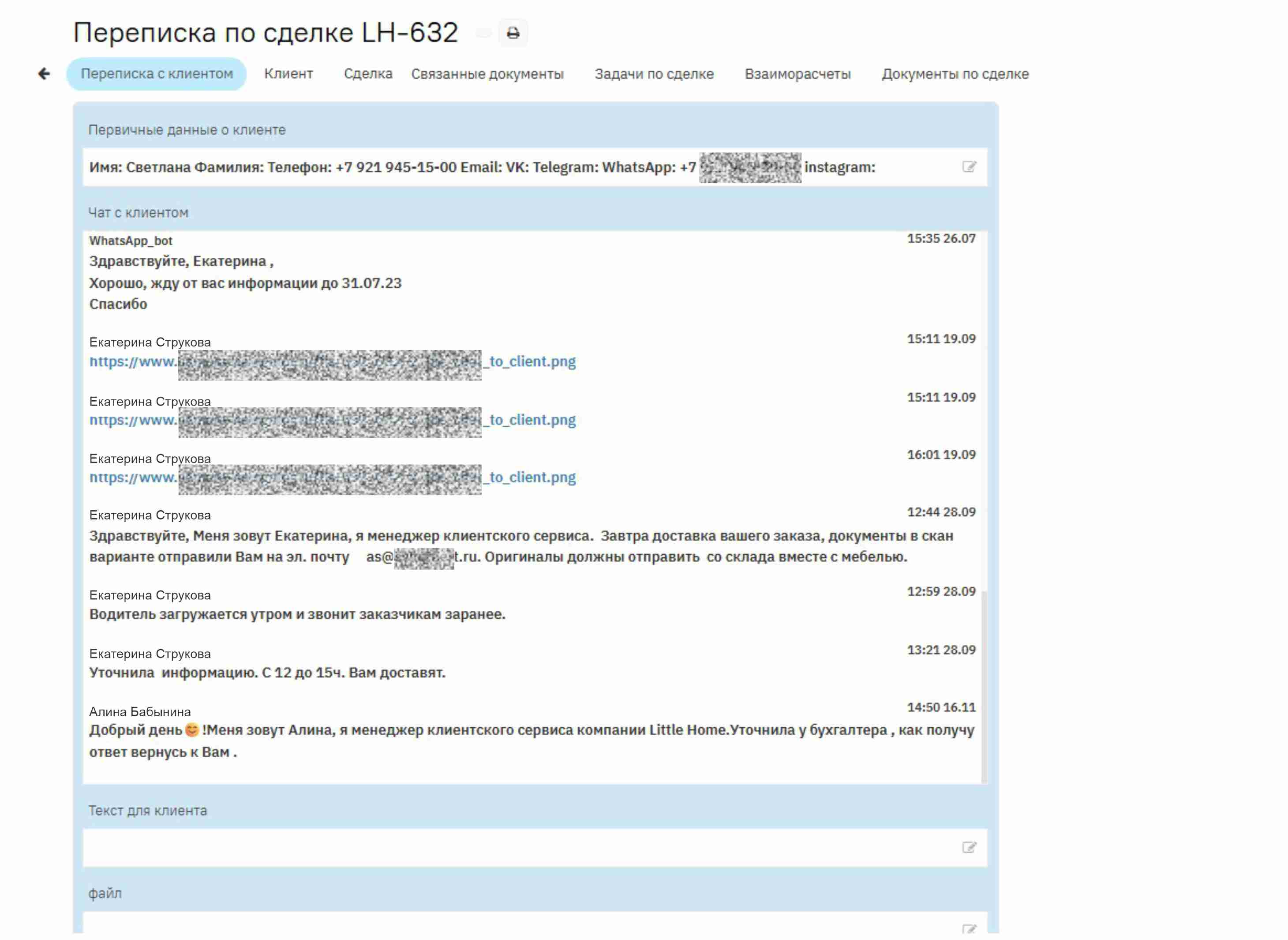Open the Клиент tab
Viewport: 1288px width, 940px height.
288,74
